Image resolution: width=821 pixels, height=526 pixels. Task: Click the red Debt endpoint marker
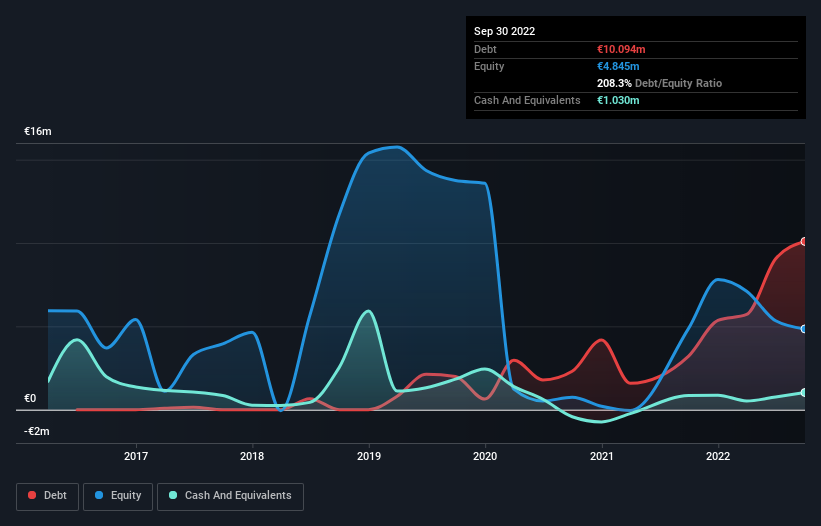pos(804,242)
